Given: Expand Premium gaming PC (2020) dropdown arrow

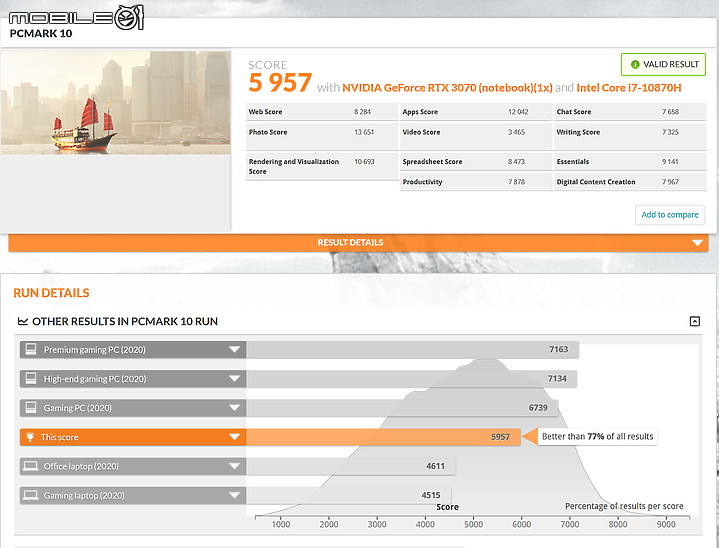Looking at the screenshot, I should coord(234,349).
